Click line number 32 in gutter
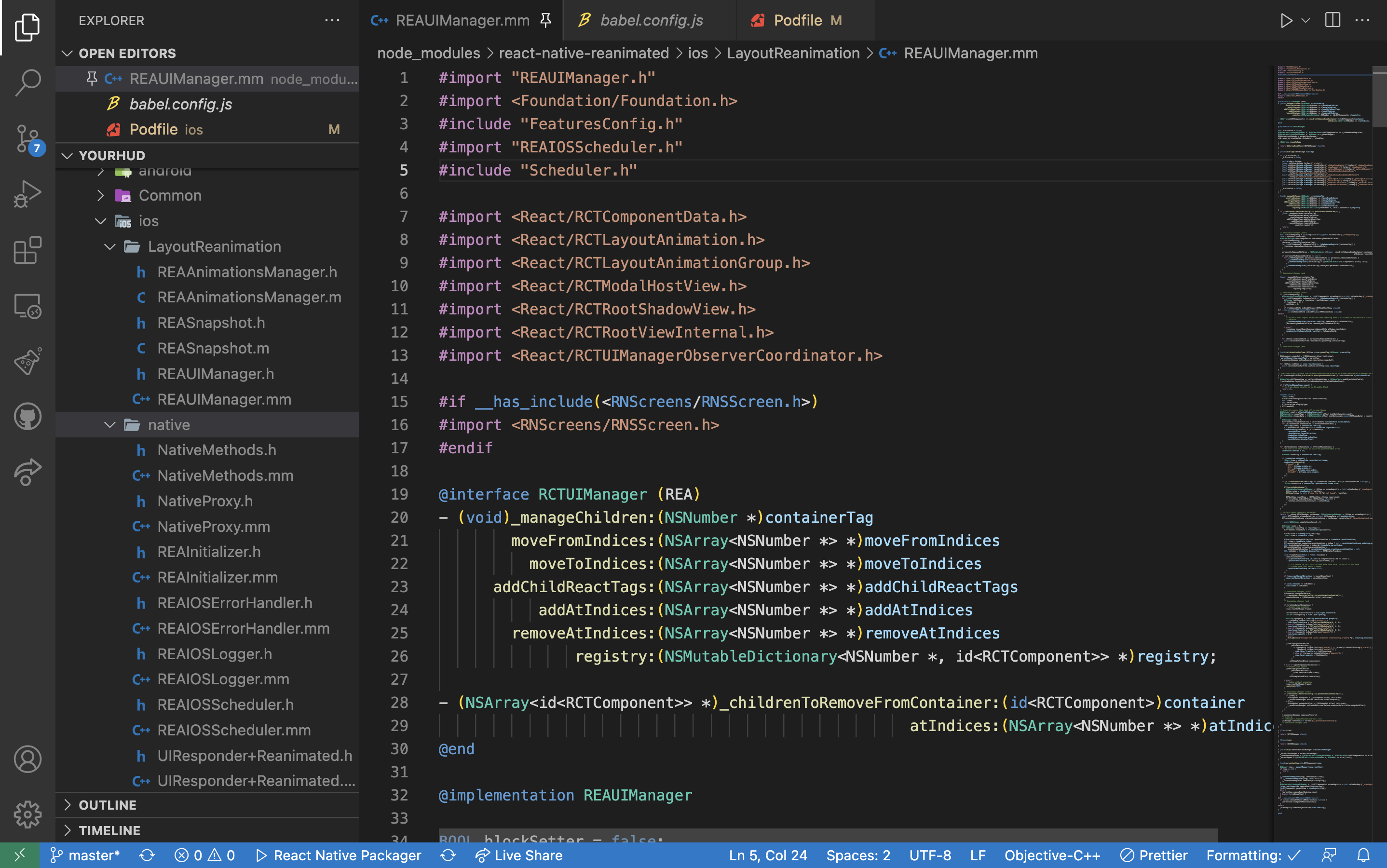 coord(399,795)
